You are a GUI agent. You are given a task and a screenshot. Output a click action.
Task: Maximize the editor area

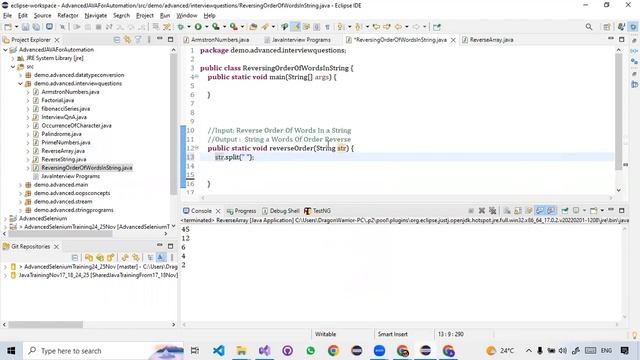click(x=622, y=40)
